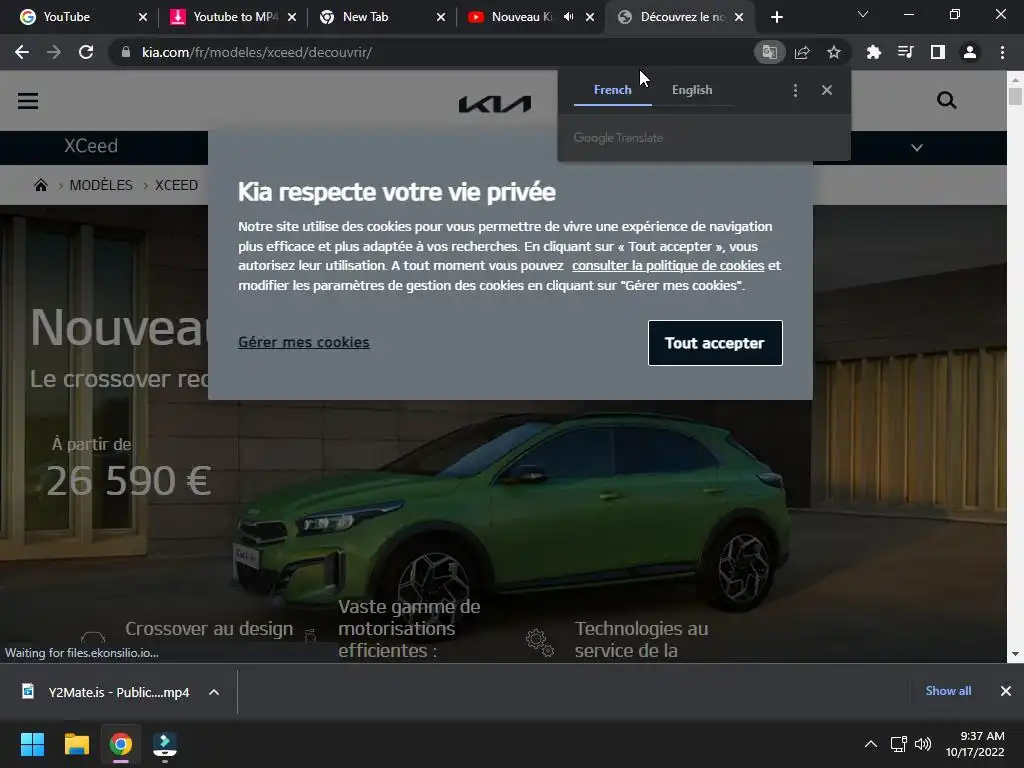Open options for Y2Mate download item
The height and width of the screenshot is (768, 1024).
(x=214, y=692)
